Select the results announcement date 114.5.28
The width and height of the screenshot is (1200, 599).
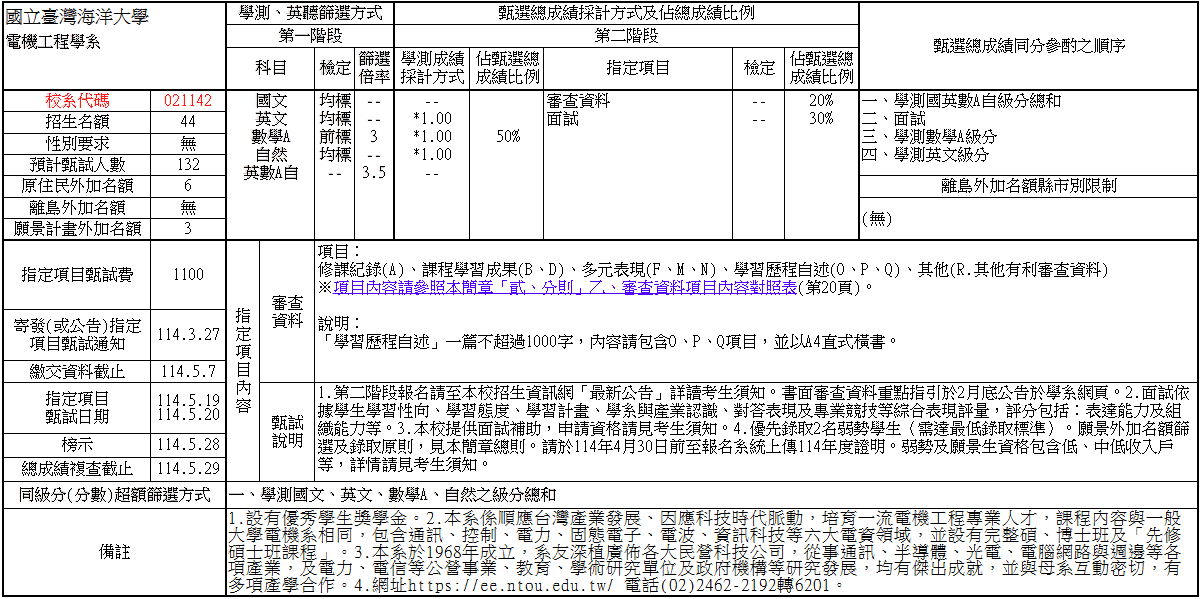tap(188, 445)
